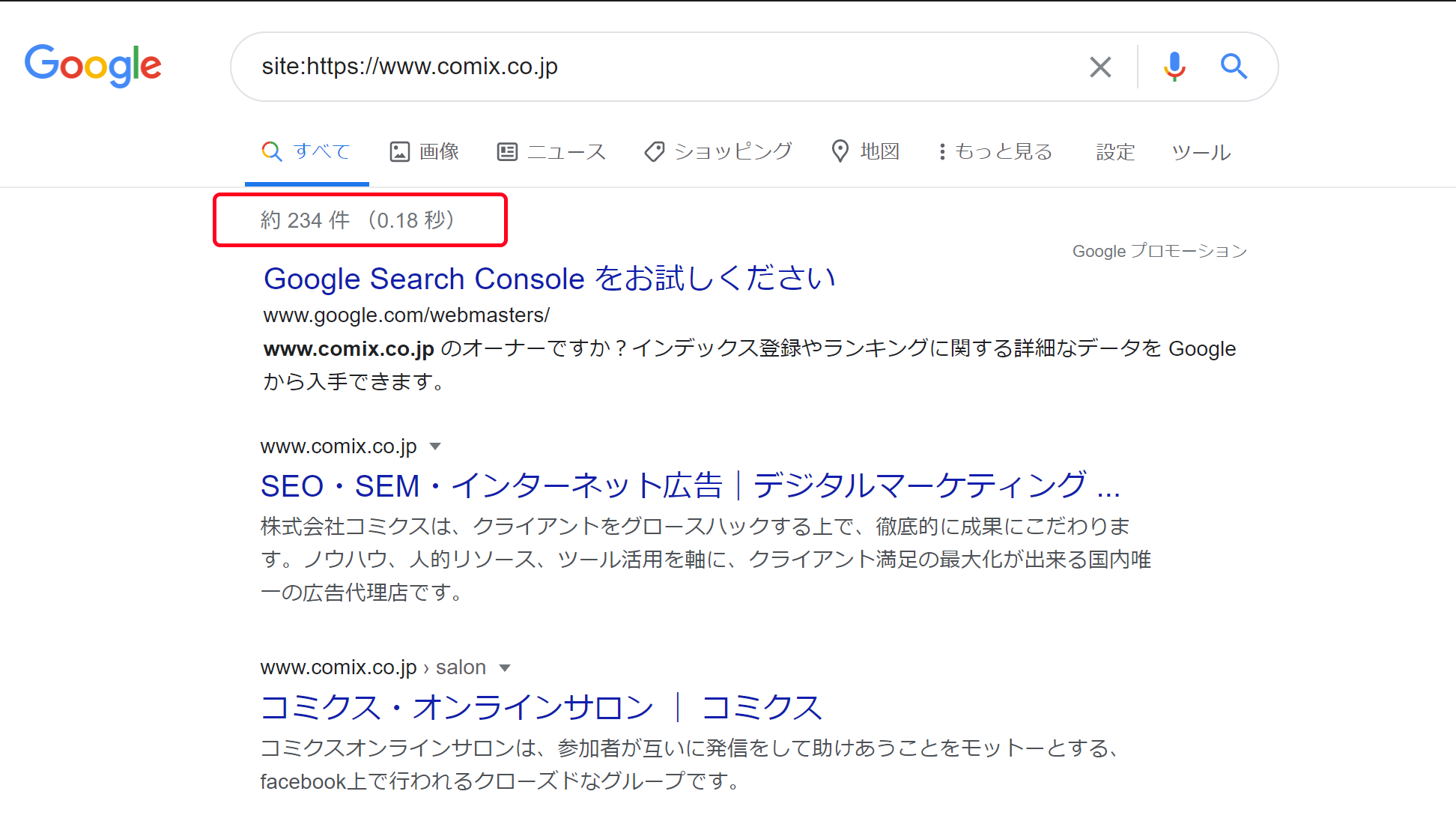Open the SEO・SEM・インターネット広告 result
1456x839 pixels.
(x=691, y=486)
